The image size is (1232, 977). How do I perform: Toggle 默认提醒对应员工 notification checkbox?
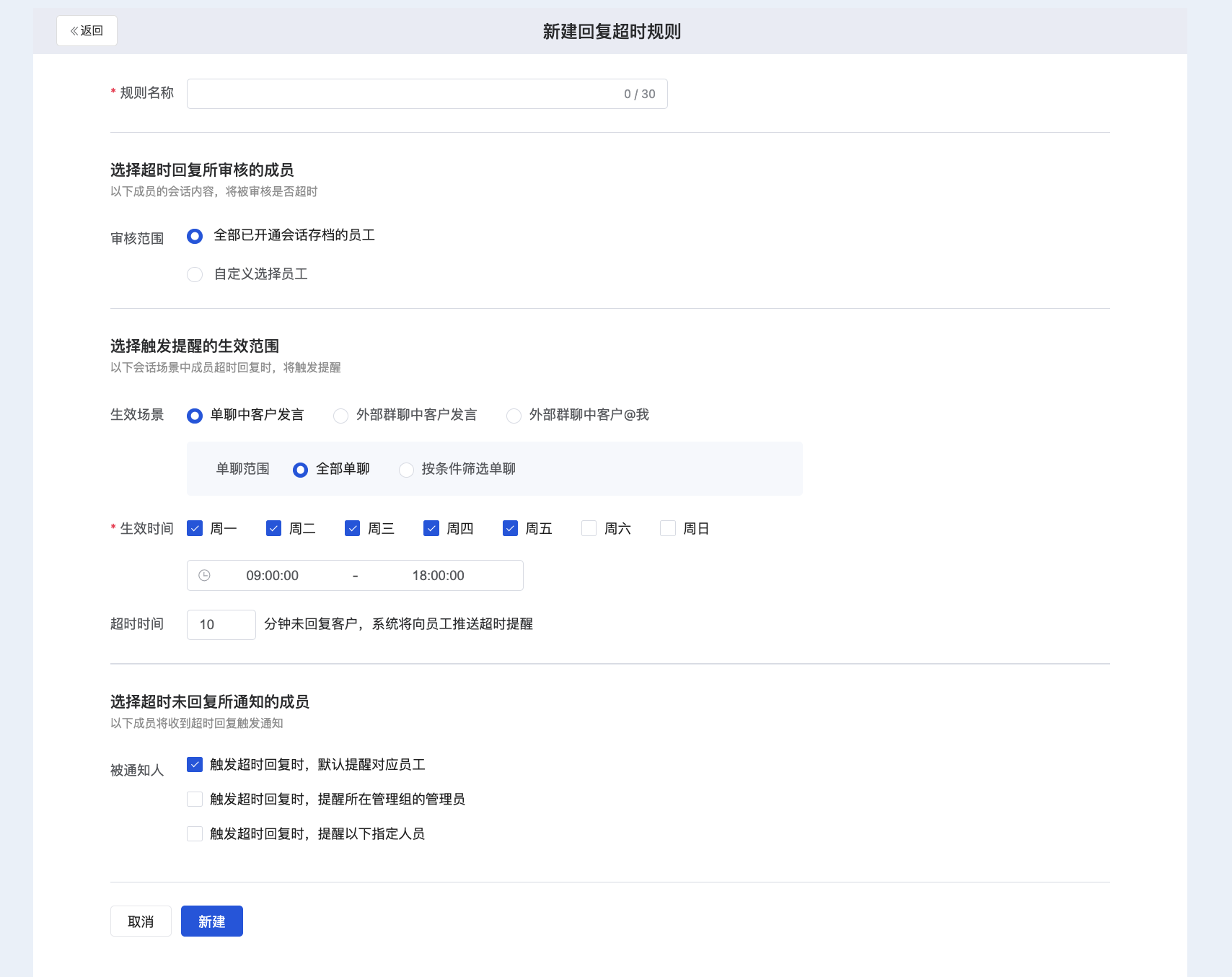195,764
